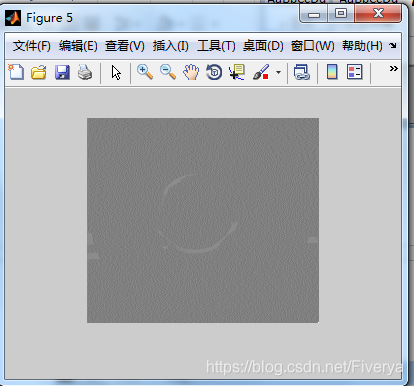Print the figure using printer icon

click(85, 72)
